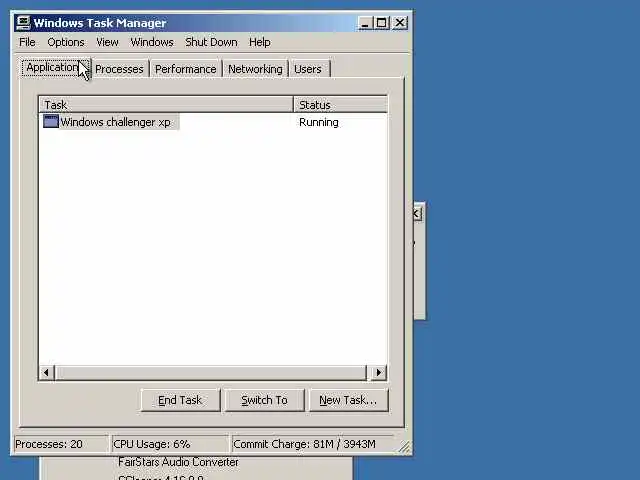Click the Commit Charge status entry

click(313, 444)
